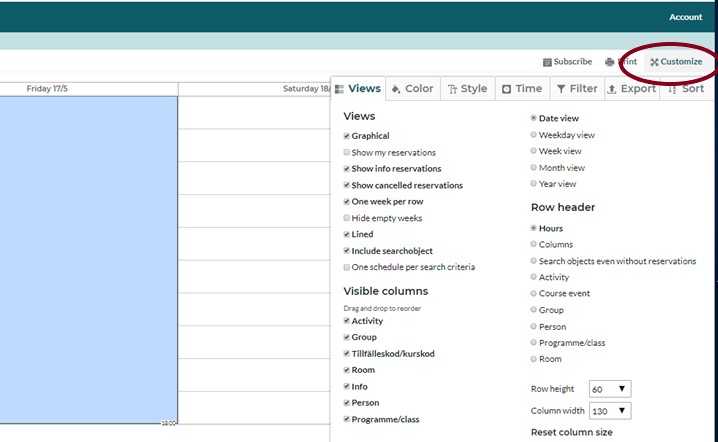Click the Customize tools icon
Viewport: 718px width, 442px height.
pos(654,62)
